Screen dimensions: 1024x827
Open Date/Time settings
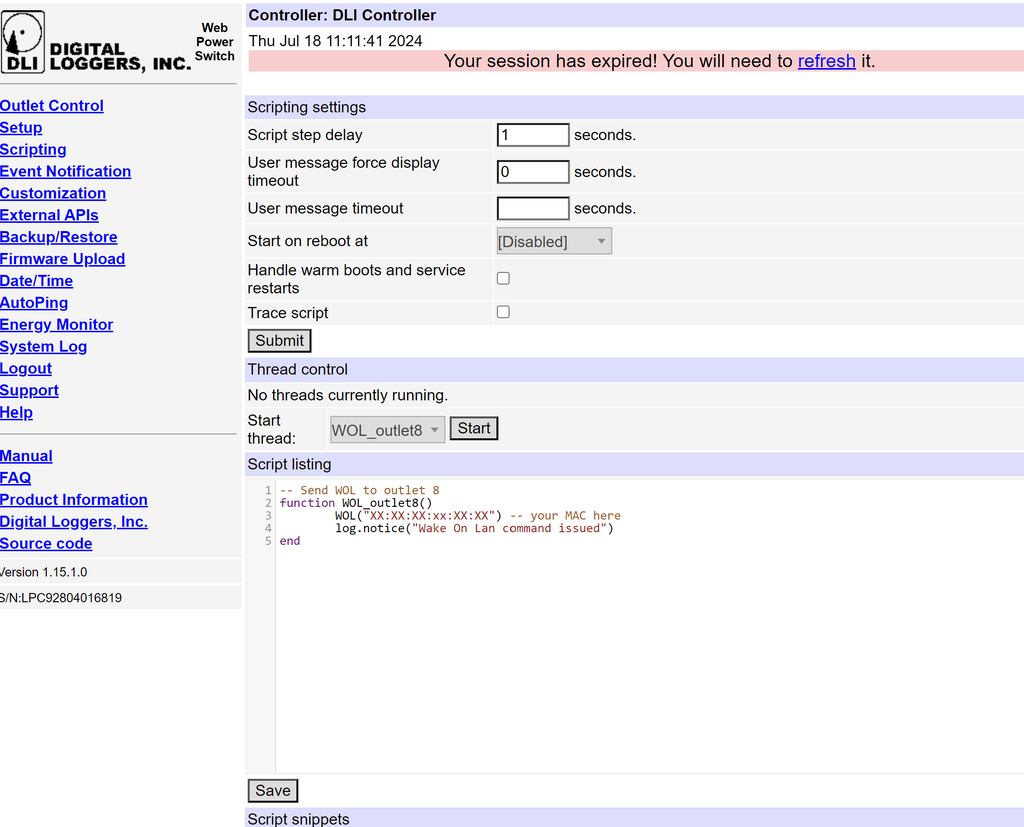click(x=37, y=281)
